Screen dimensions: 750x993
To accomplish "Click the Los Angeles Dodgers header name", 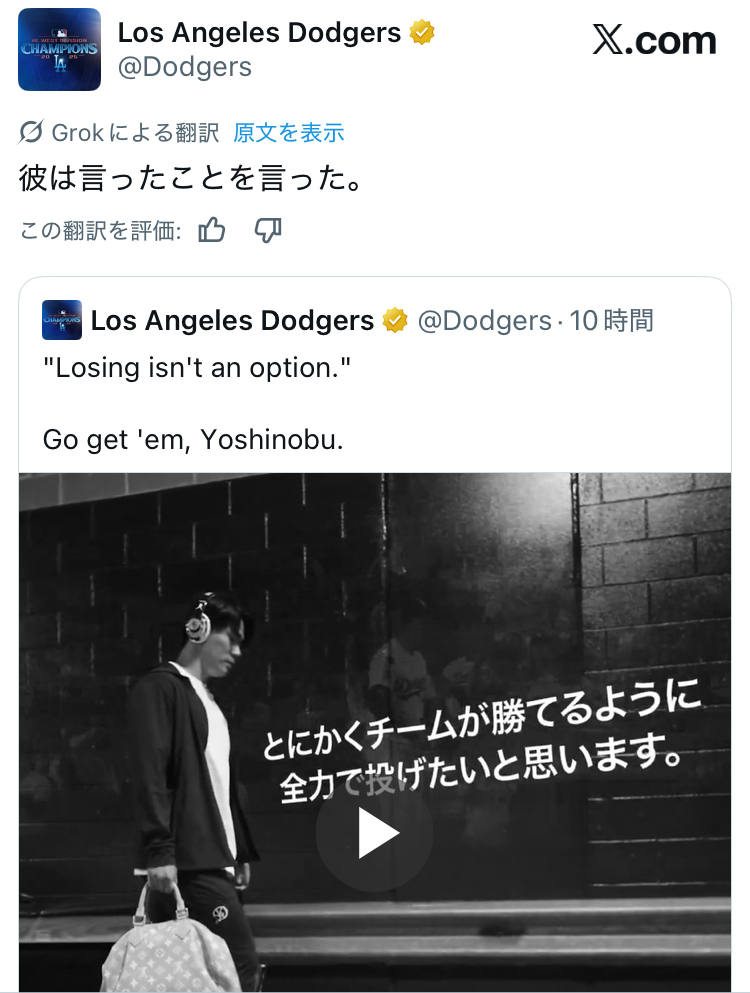I will click(259, 32).
